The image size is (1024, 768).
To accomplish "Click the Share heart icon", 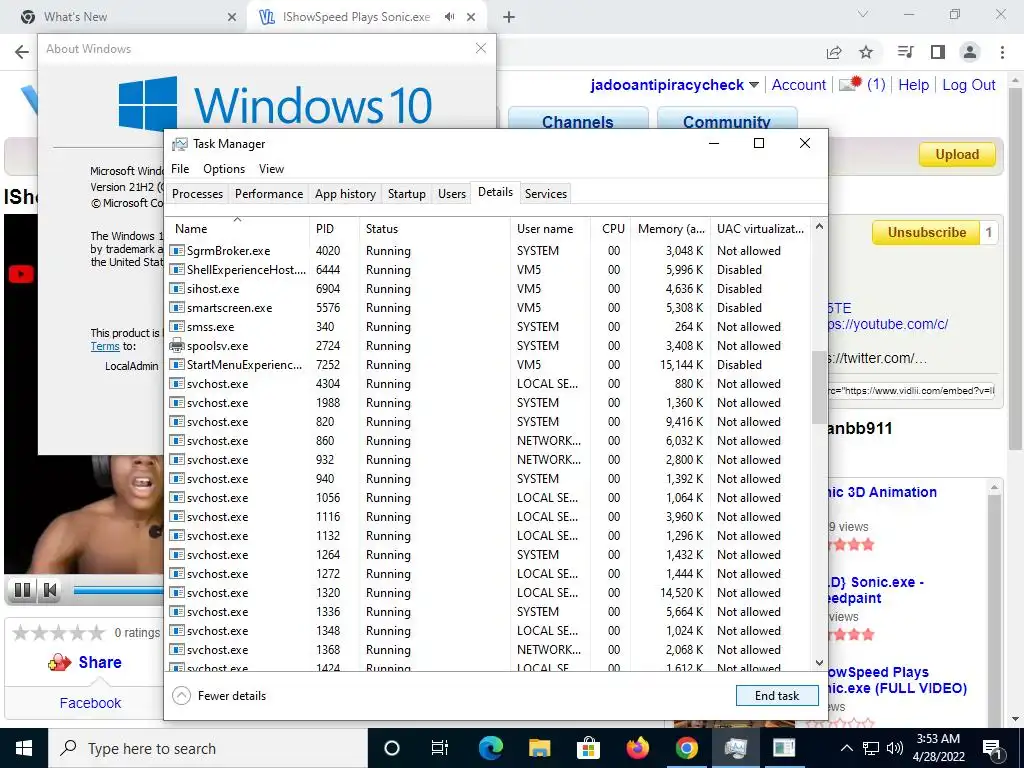I will tap(59, 662).
